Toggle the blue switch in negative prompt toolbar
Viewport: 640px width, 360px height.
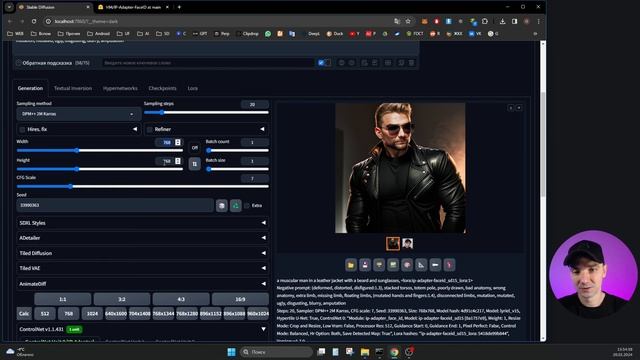point(324,63)
